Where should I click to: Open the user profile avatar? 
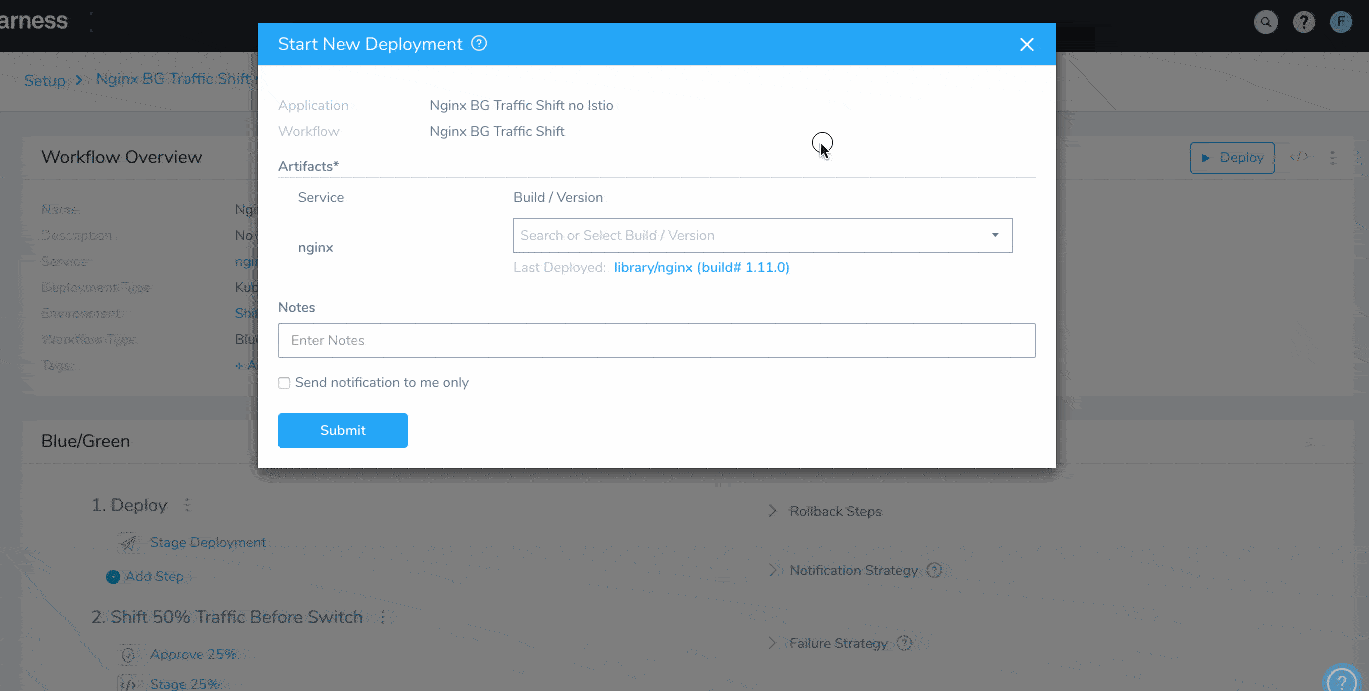tap(1341, 22)
